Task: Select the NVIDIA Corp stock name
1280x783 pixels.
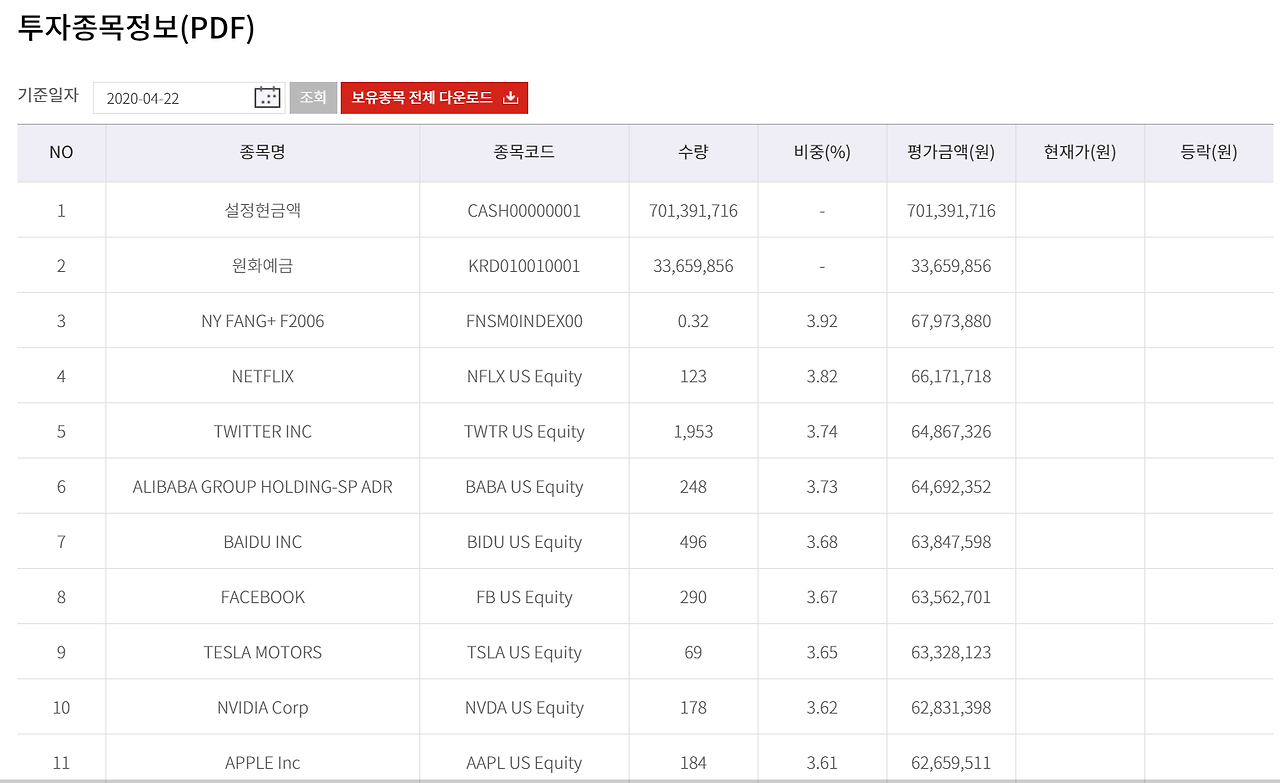Action: (263, 707)
